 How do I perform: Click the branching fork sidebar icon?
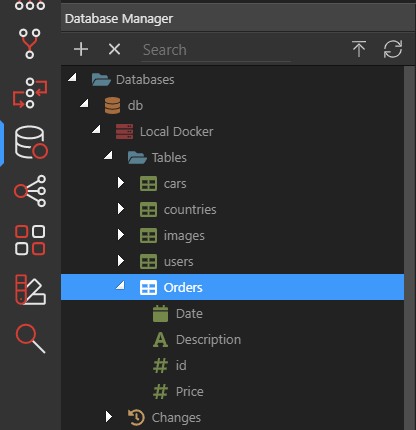coord(30,44)
